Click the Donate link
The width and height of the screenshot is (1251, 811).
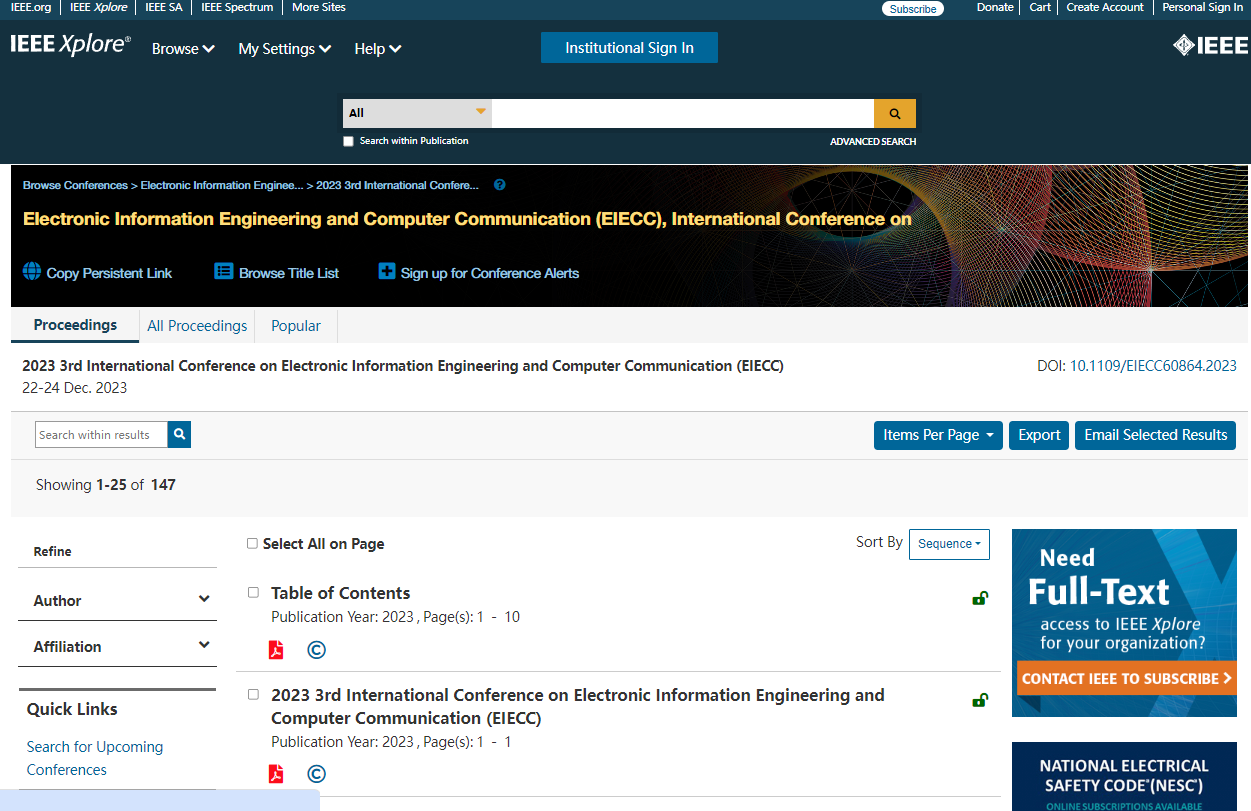[x=995, y=7]
